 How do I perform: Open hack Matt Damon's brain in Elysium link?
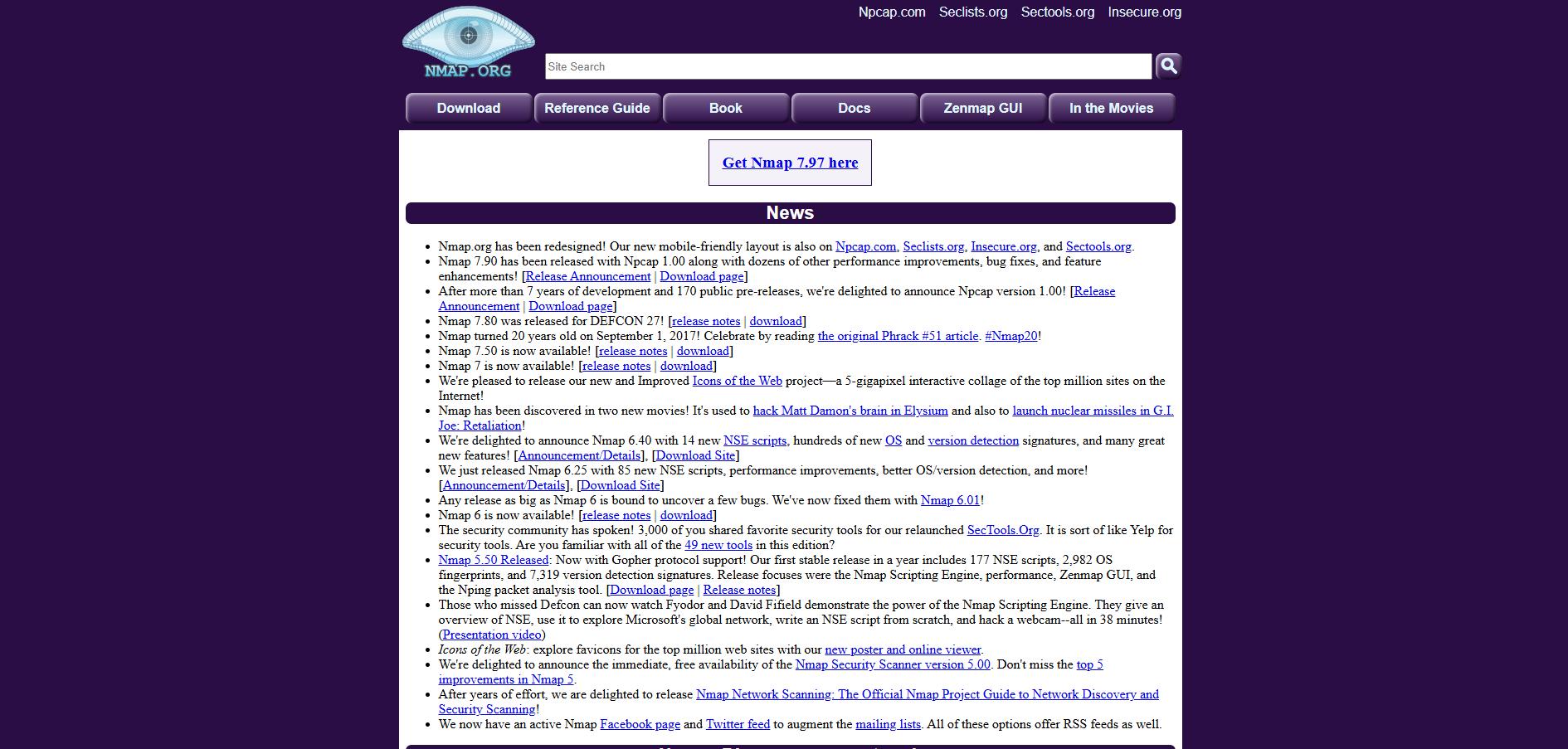(x=850, y=411)
